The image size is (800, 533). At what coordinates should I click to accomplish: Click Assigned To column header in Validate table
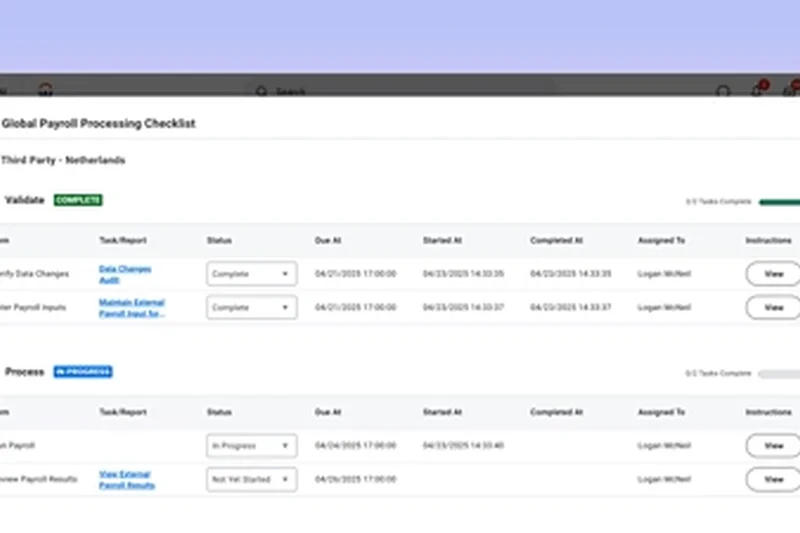(x=661, y=240)
